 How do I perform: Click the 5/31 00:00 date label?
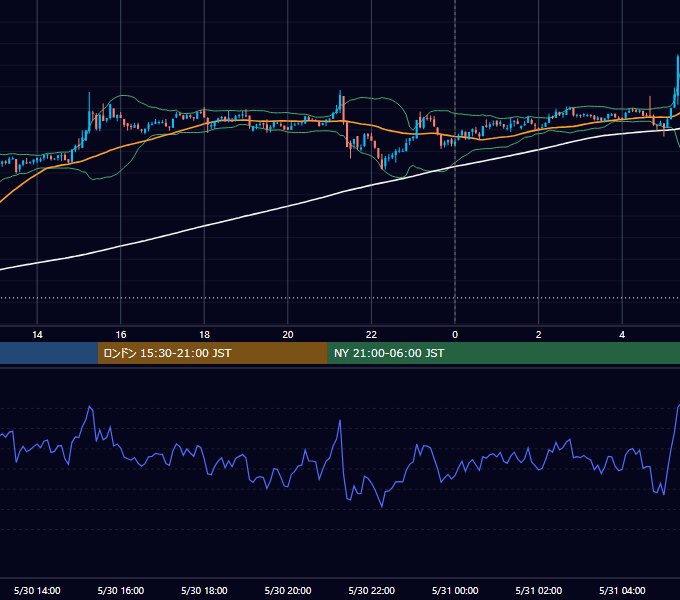[455, 590]
